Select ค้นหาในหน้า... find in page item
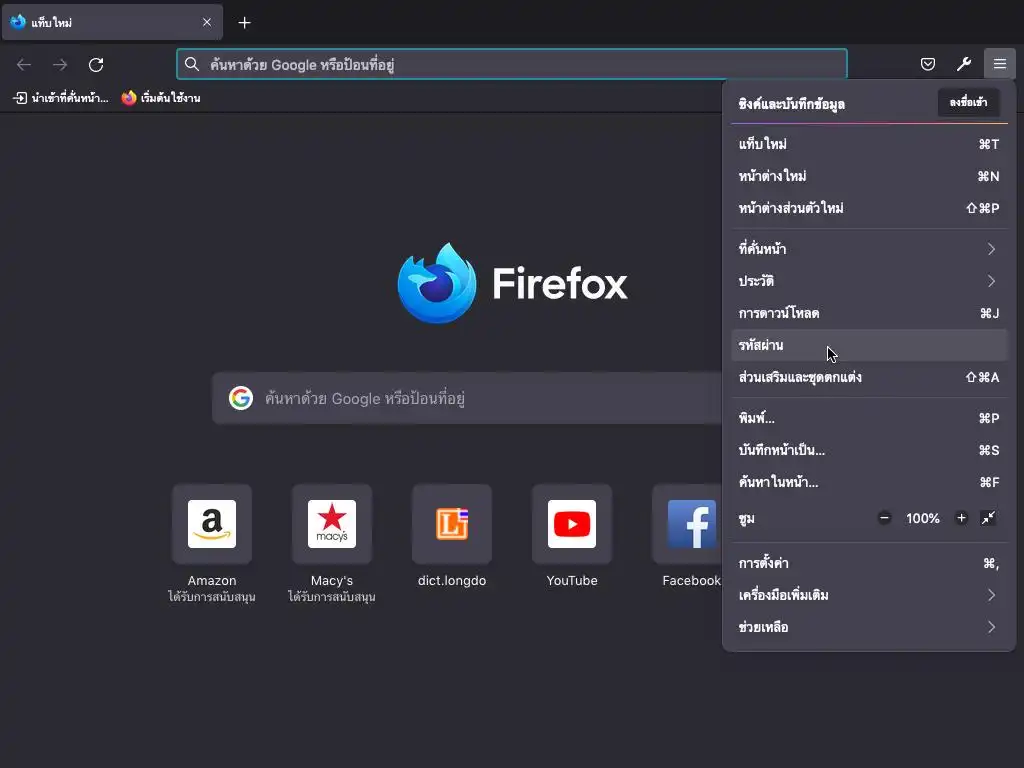The height and width of the screenshot is (768, 1024). pyautogui.click(x=869, y=482)
